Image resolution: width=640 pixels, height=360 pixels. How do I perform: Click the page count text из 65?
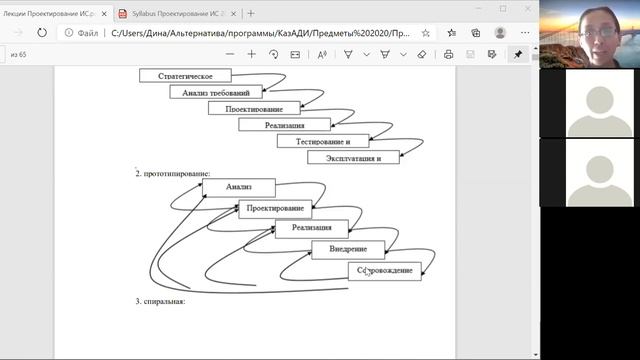click(18, 54)
